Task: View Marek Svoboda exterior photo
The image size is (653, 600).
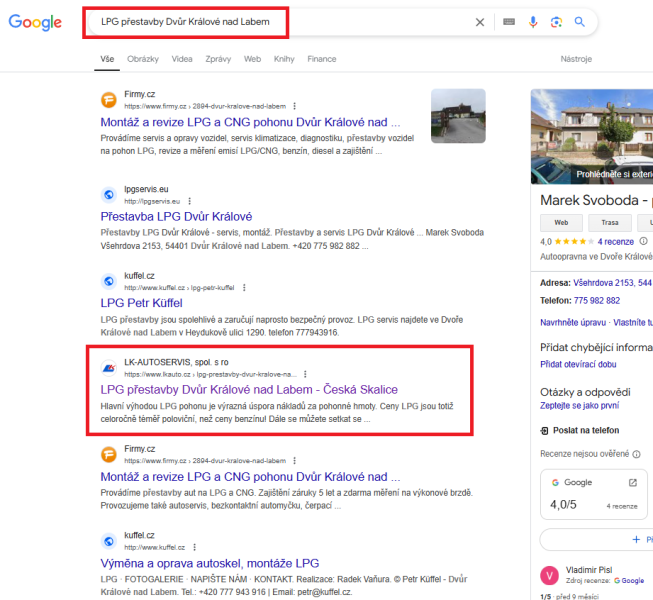Action: pyautogui.click(x=592, y=137)
